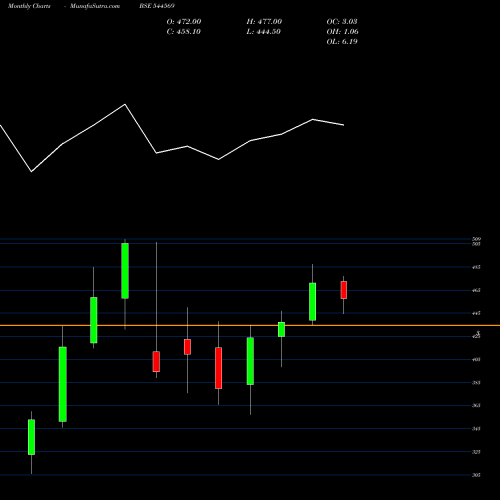
Task: Click the open value 'O: 472.00'
Action: coord(184,21)
